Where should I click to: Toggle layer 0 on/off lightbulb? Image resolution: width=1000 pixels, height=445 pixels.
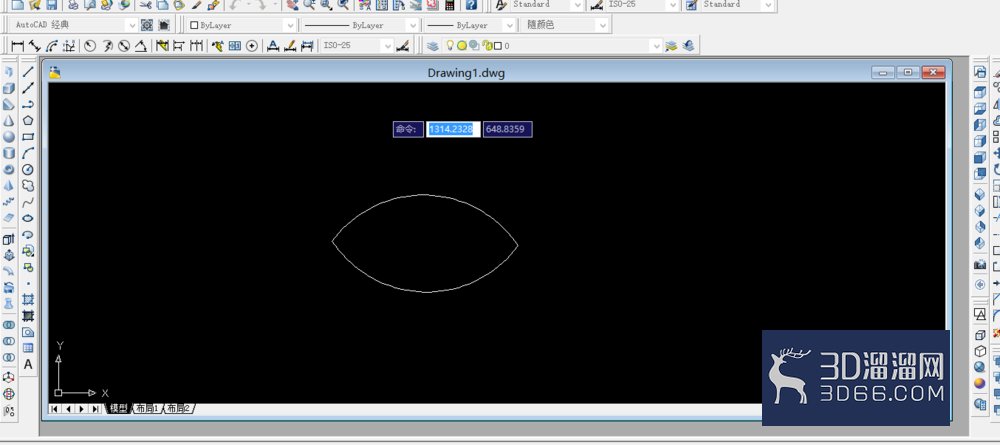point(450,45)
